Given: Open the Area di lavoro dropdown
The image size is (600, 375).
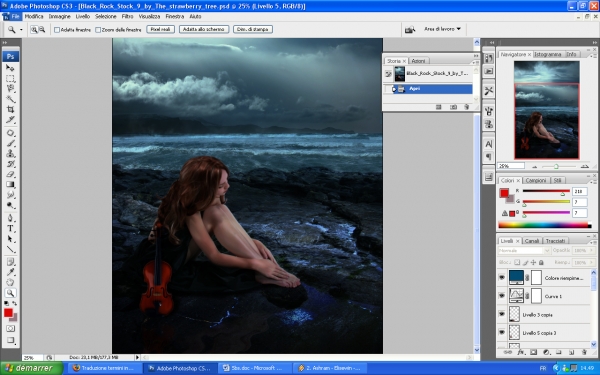Looking at the screenshot, I should (x=442, y=29).
